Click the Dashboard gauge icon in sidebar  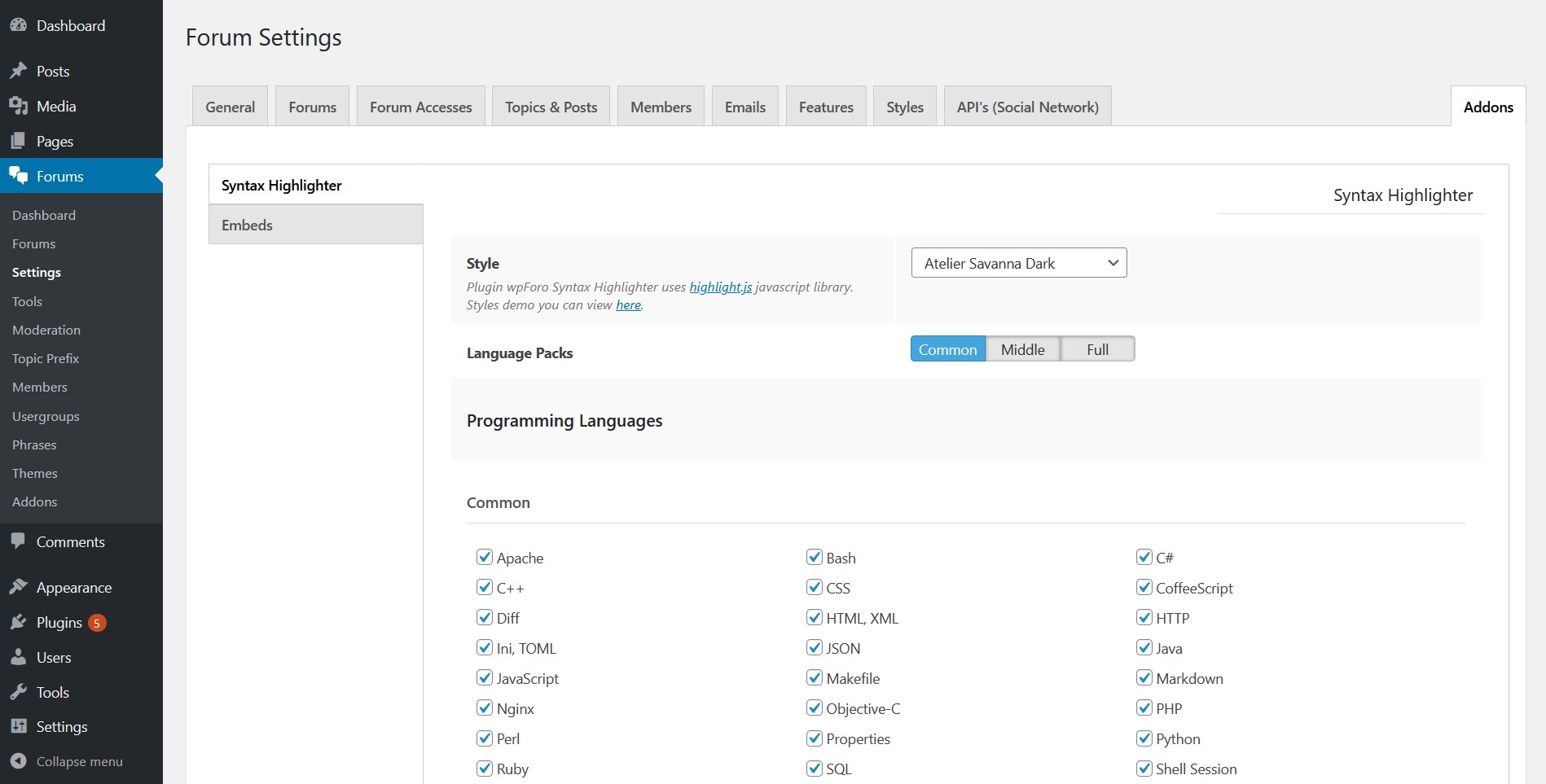point(18,25)
